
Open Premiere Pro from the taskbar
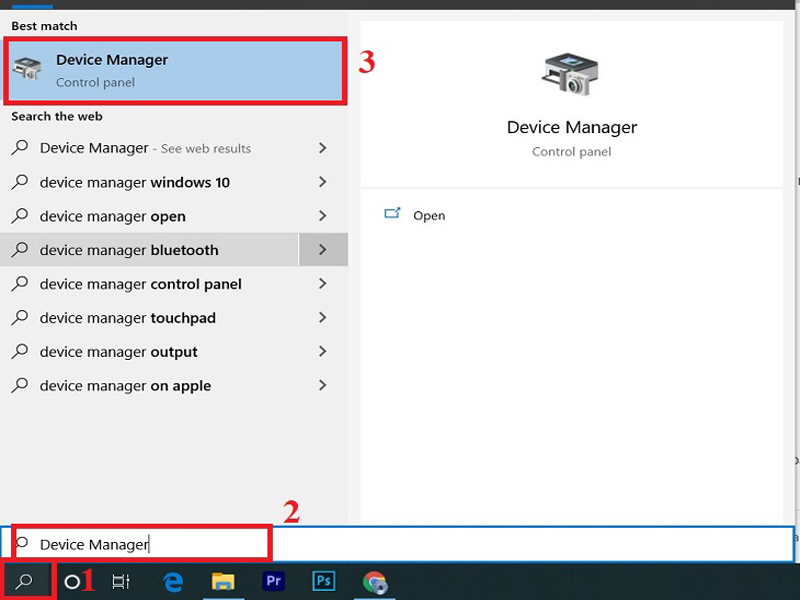272,578
